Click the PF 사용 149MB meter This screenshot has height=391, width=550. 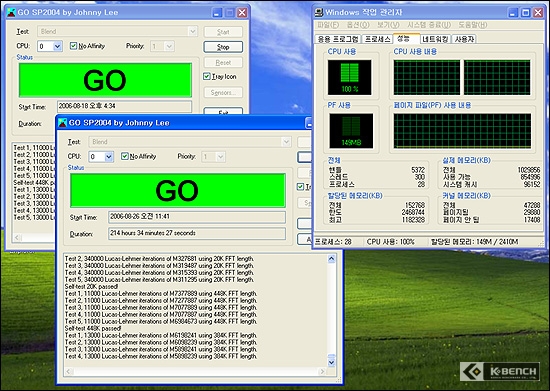pyautogui.click(x=351, y=131)
